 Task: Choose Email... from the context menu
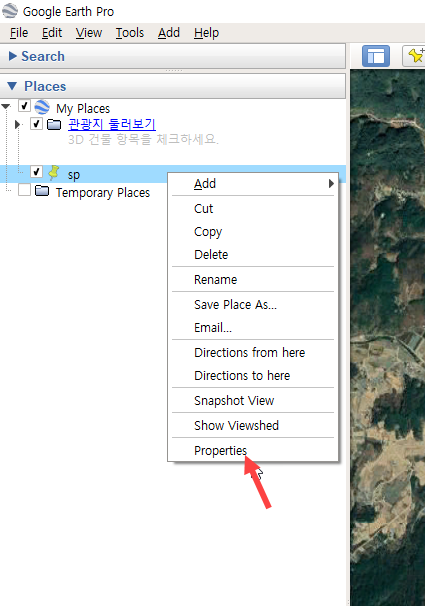point(253,328)
